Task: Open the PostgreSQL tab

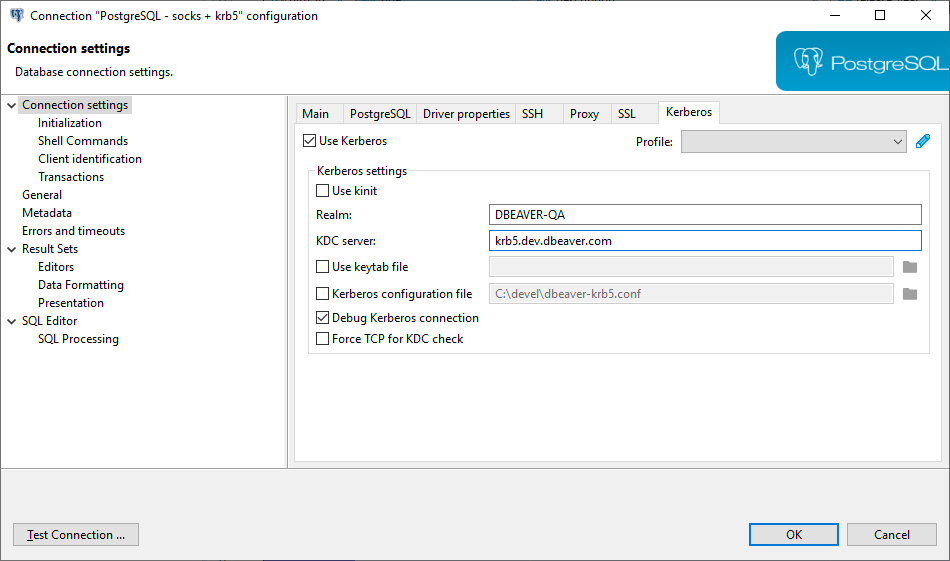Action: pyautogui.click(x=380, y=114)
